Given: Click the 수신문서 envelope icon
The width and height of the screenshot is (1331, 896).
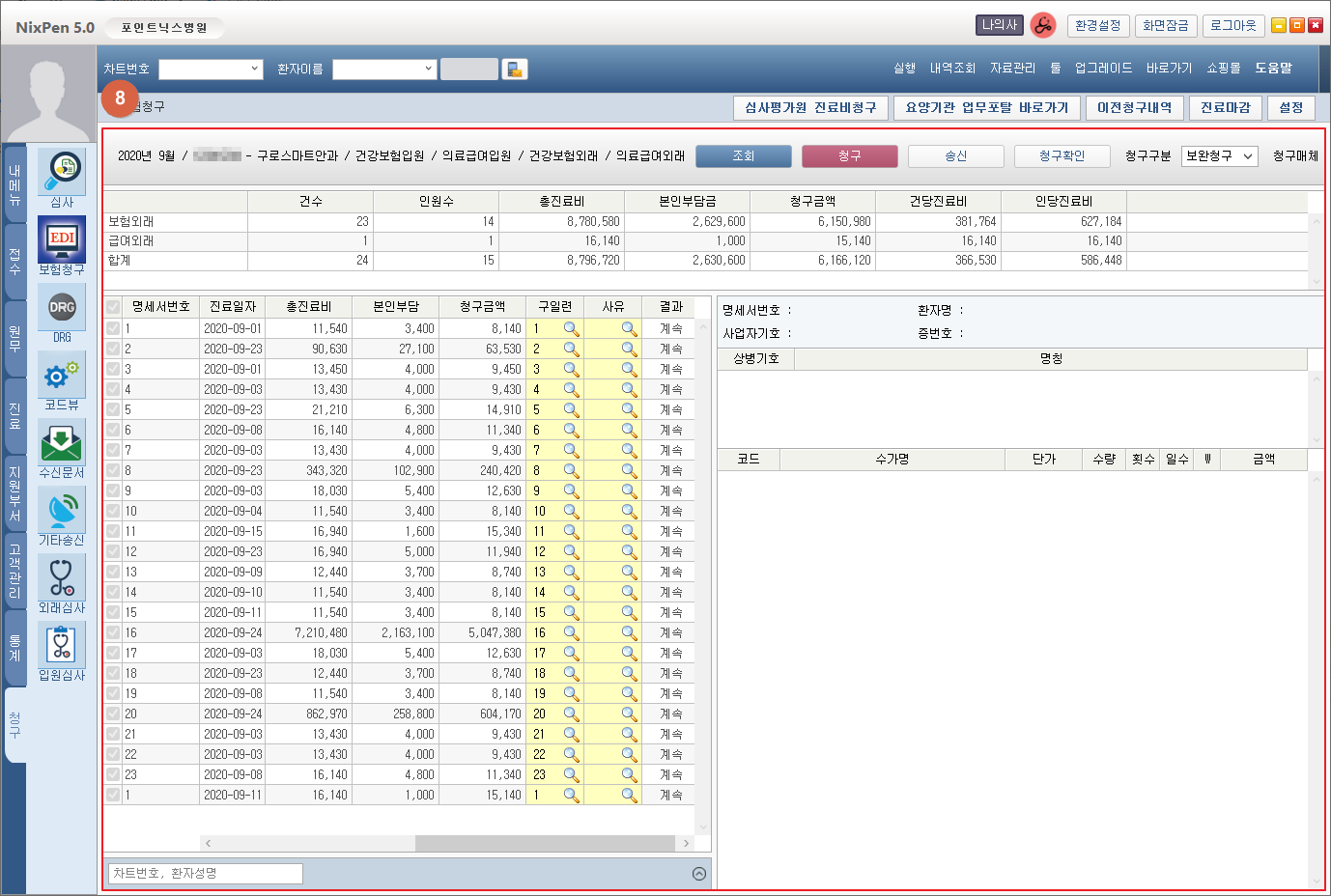Looking at the screenshot, I should pos(62,442).
